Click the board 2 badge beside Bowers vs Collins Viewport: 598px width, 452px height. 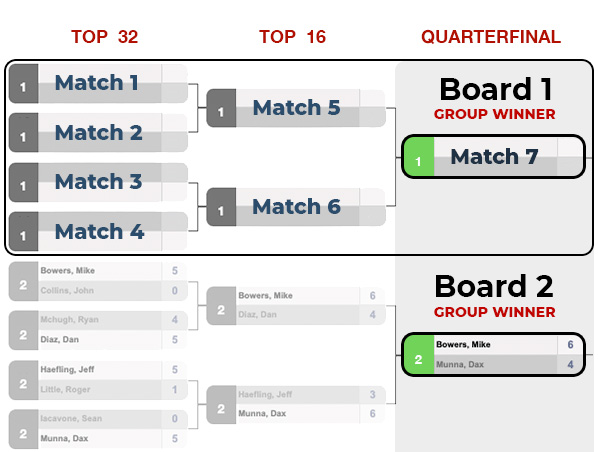pos(23,281)
